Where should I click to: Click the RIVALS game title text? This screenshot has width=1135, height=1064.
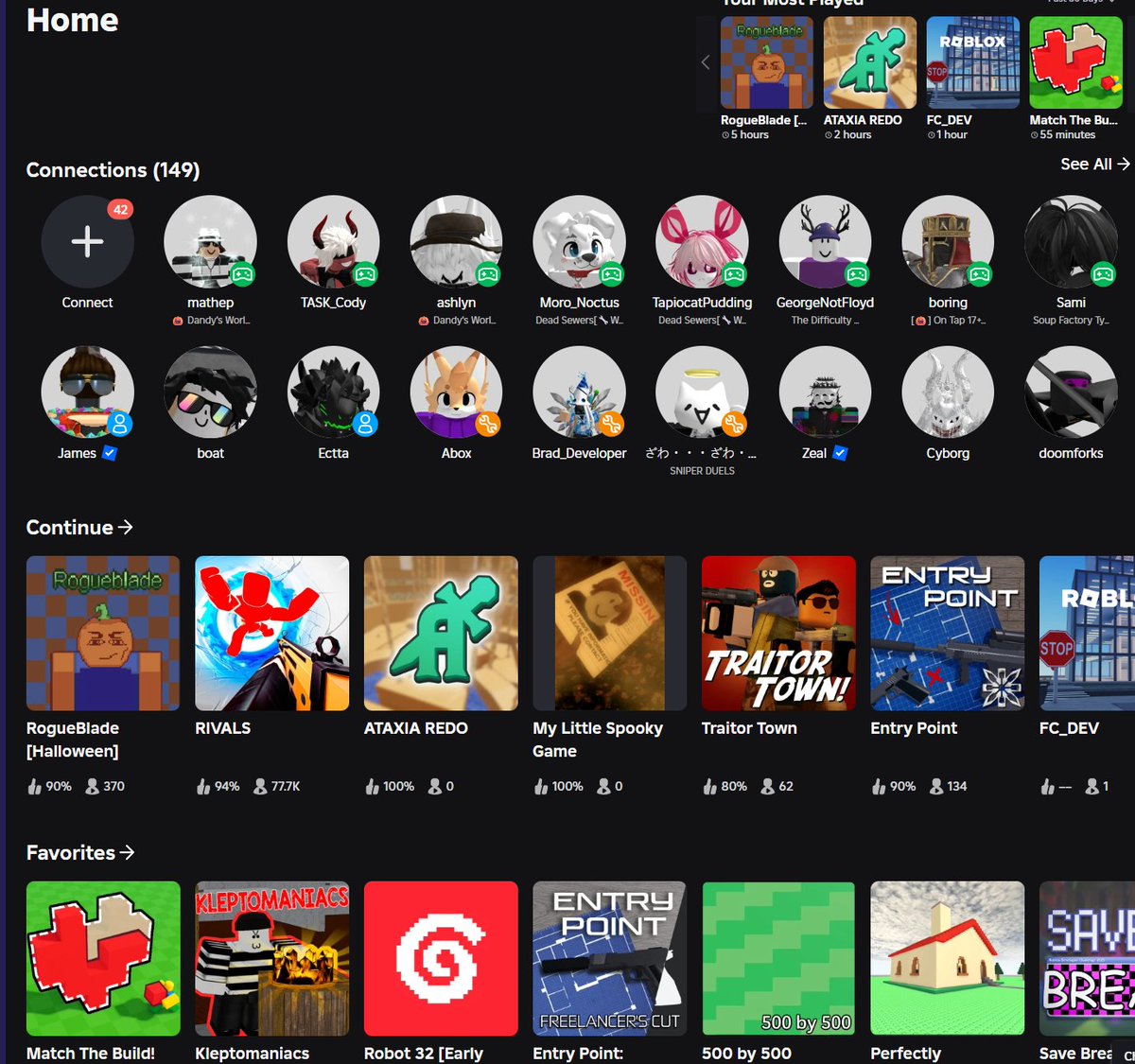tap(222, 728)
